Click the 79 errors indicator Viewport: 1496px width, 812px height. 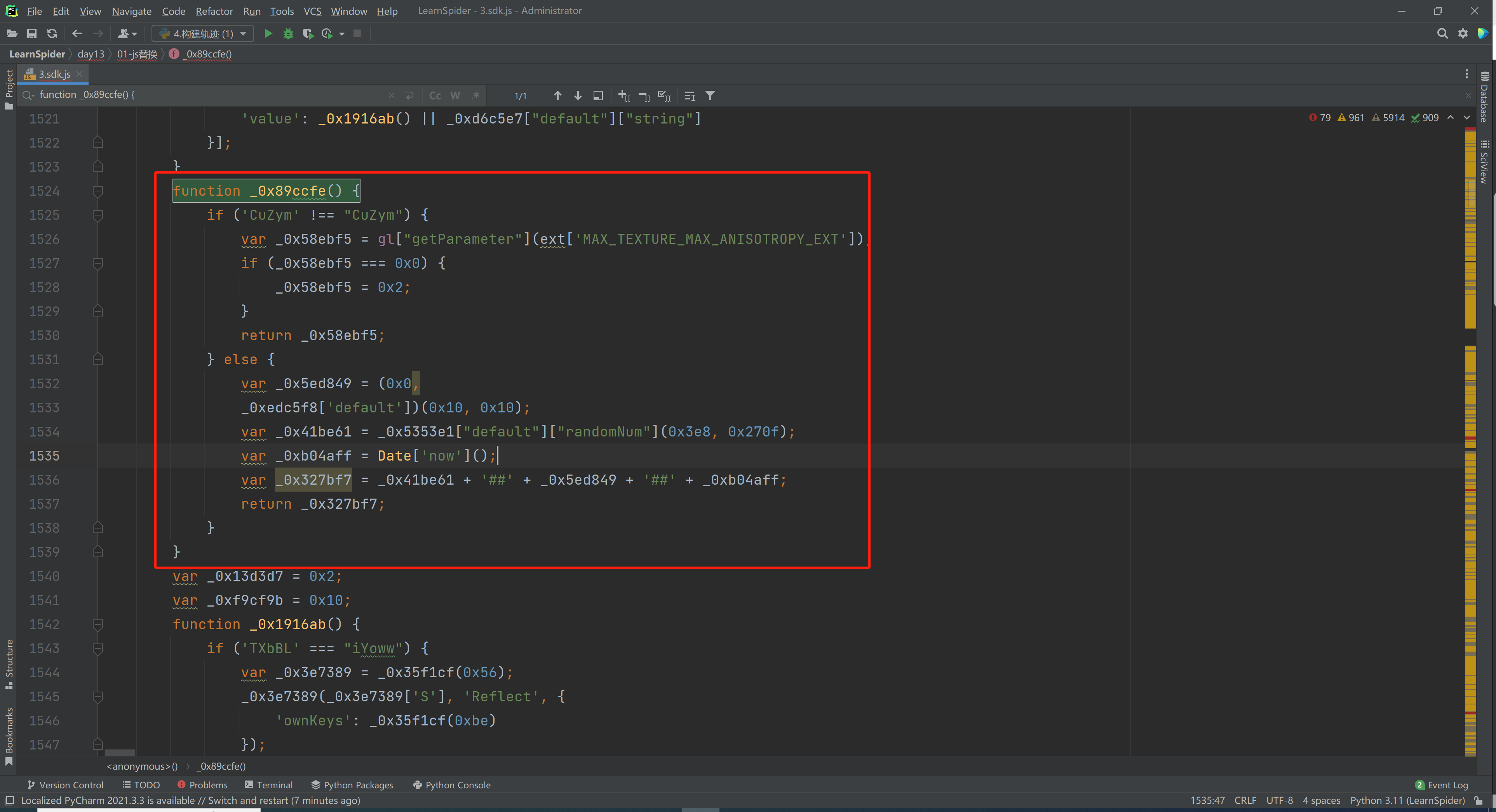pos(1320,118)
